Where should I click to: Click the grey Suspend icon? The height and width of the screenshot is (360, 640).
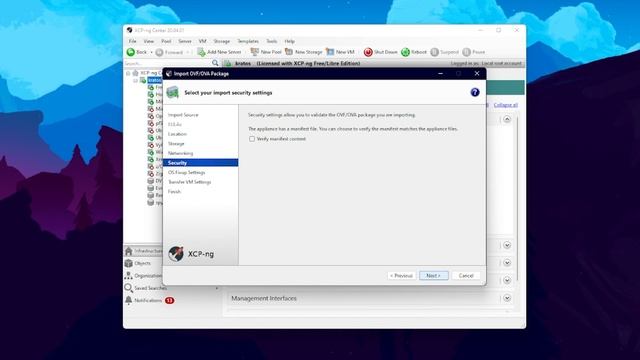(435, 52)
